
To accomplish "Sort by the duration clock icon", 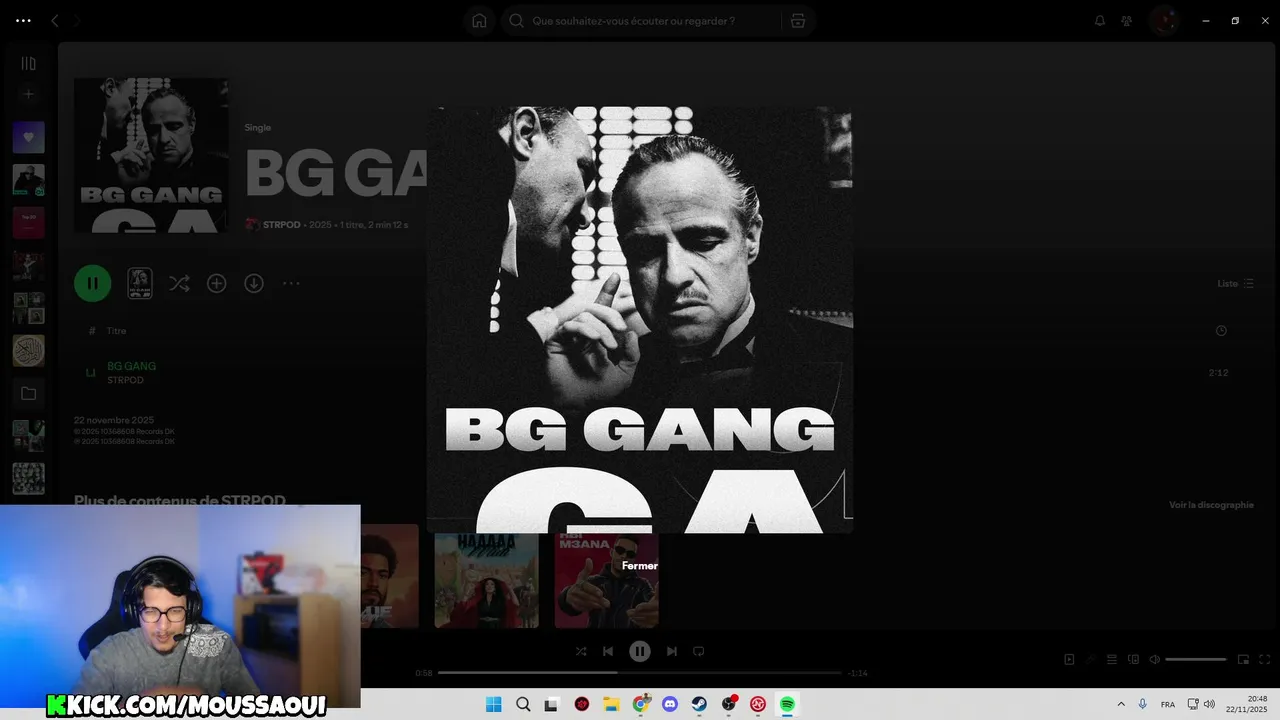I will (1221, 331).
